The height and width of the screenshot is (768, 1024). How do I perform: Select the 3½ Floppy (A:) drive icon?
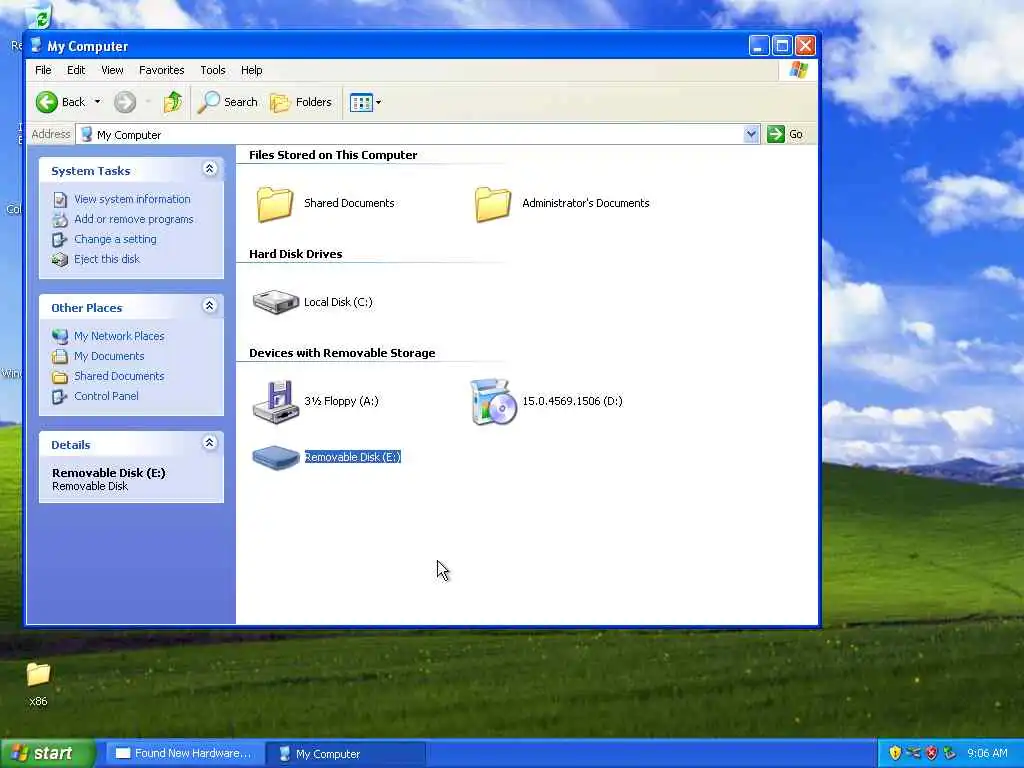coord(275,402)
